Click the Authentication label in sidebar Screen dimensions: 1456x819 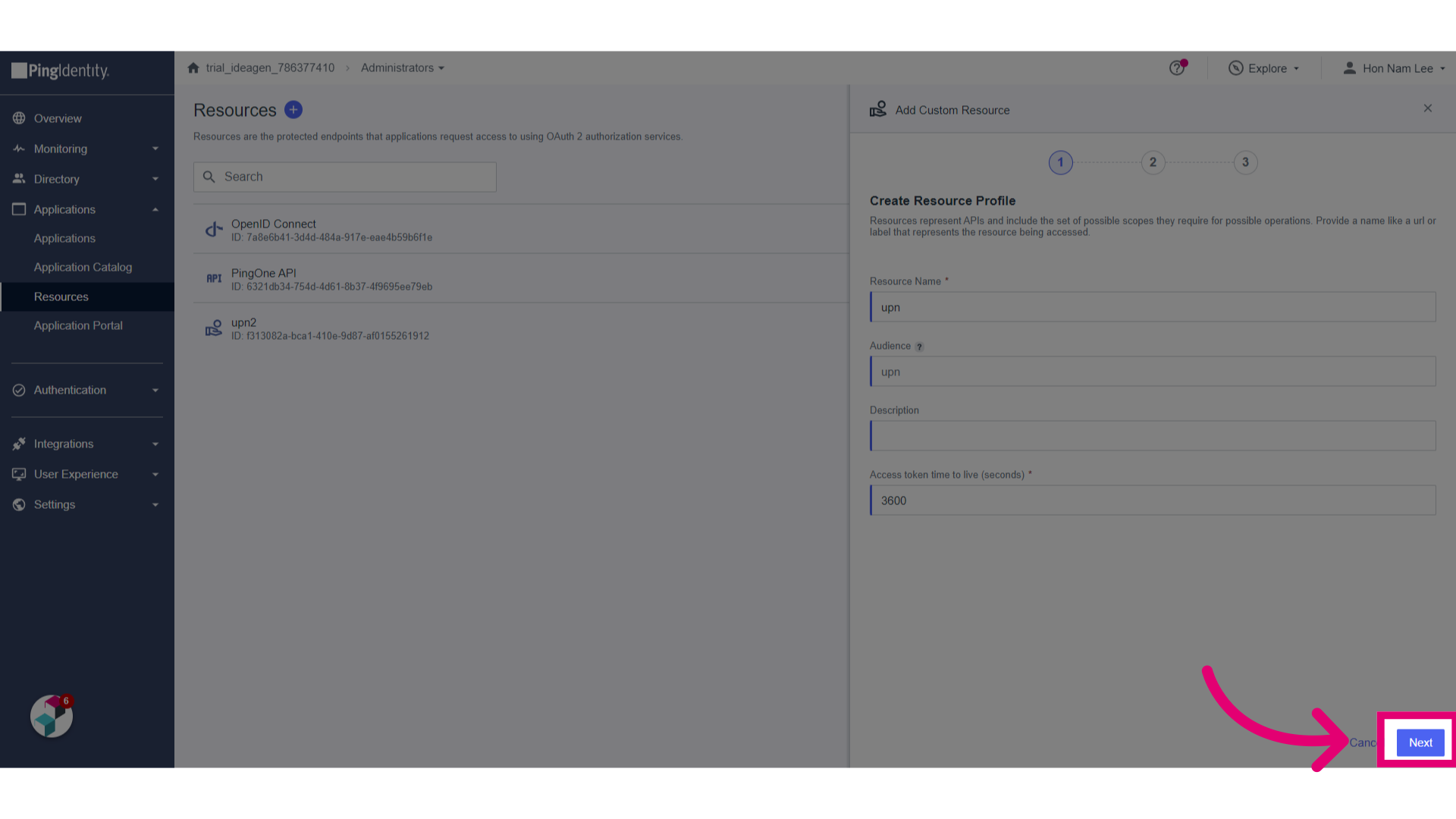[70, 390]
